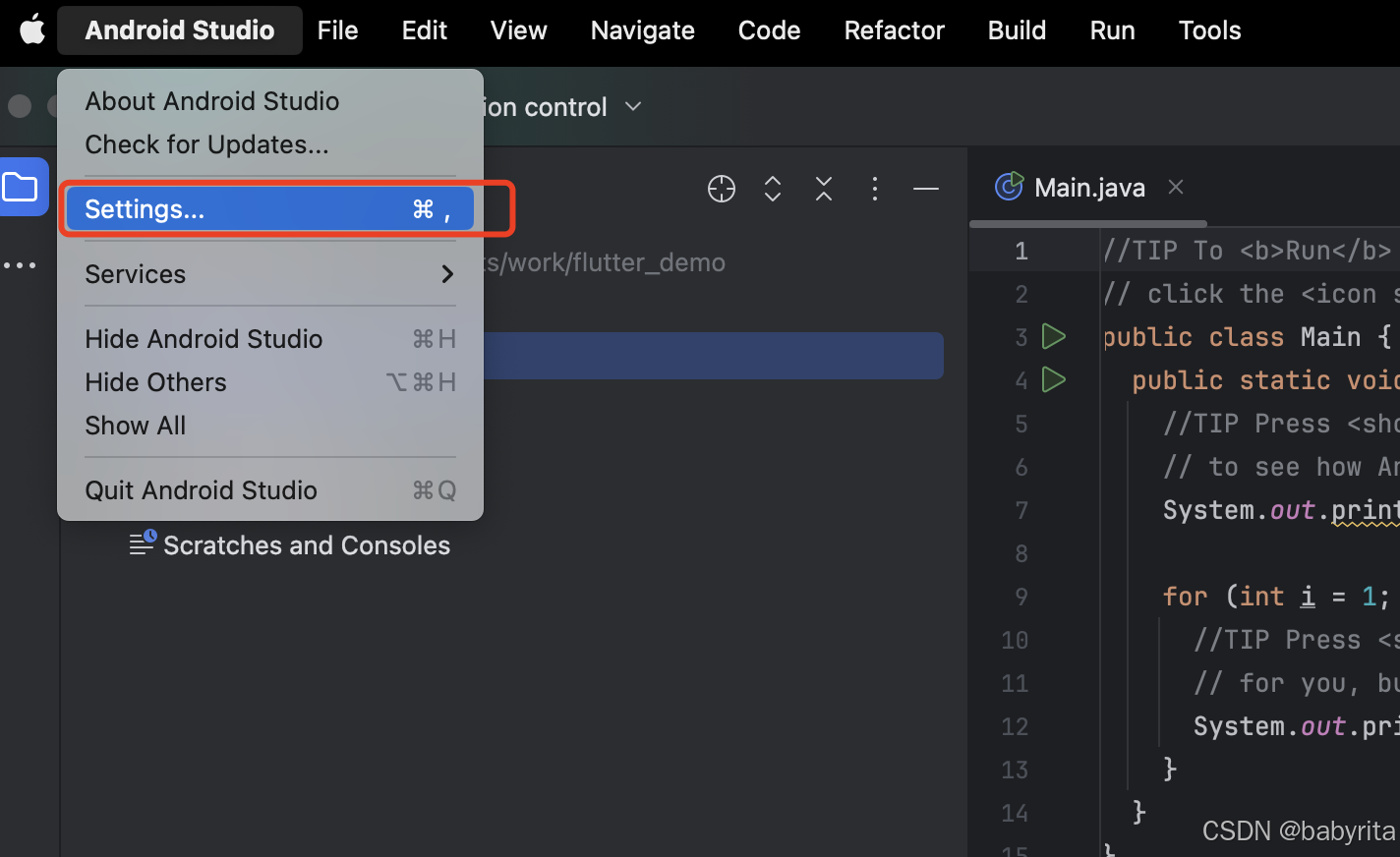Open the Edit menu
The image size is (1400, 857).
tap(425, 30)
